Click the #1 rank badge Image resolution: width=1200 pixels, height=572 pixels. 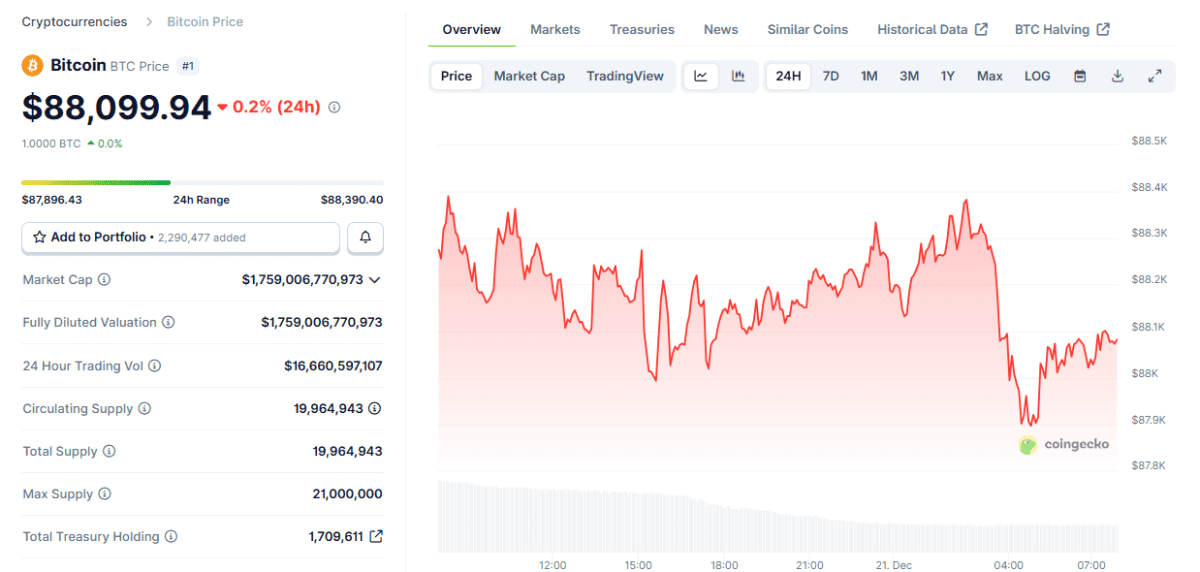[187, 66]
